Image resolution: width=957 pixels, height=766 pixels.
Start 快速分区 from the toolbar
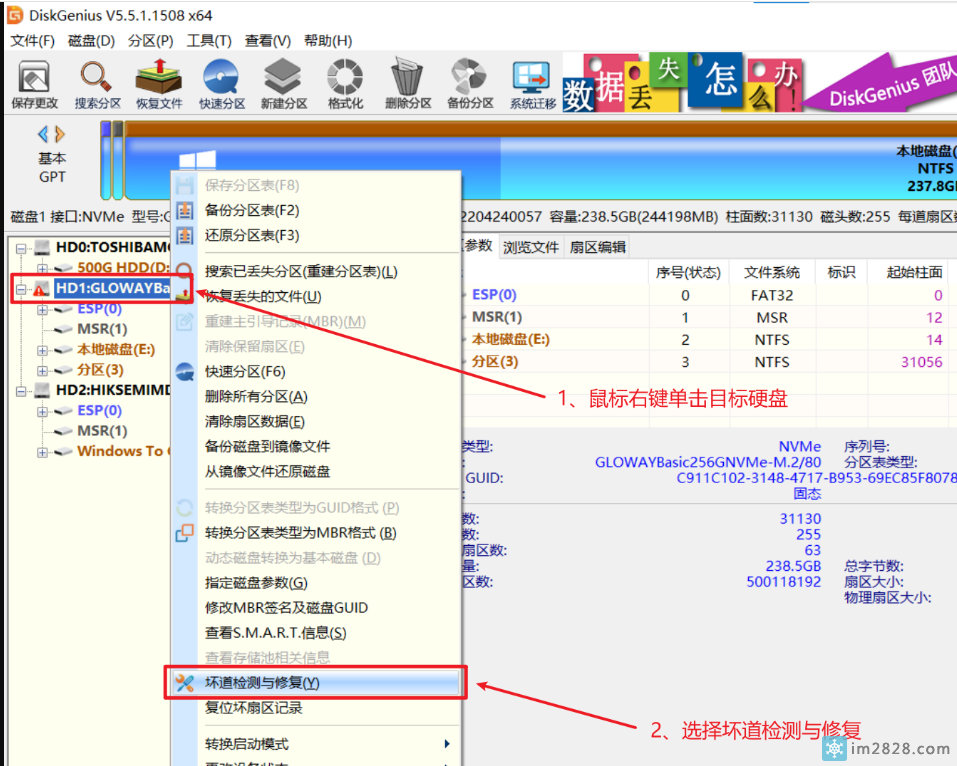click(222, 85)
